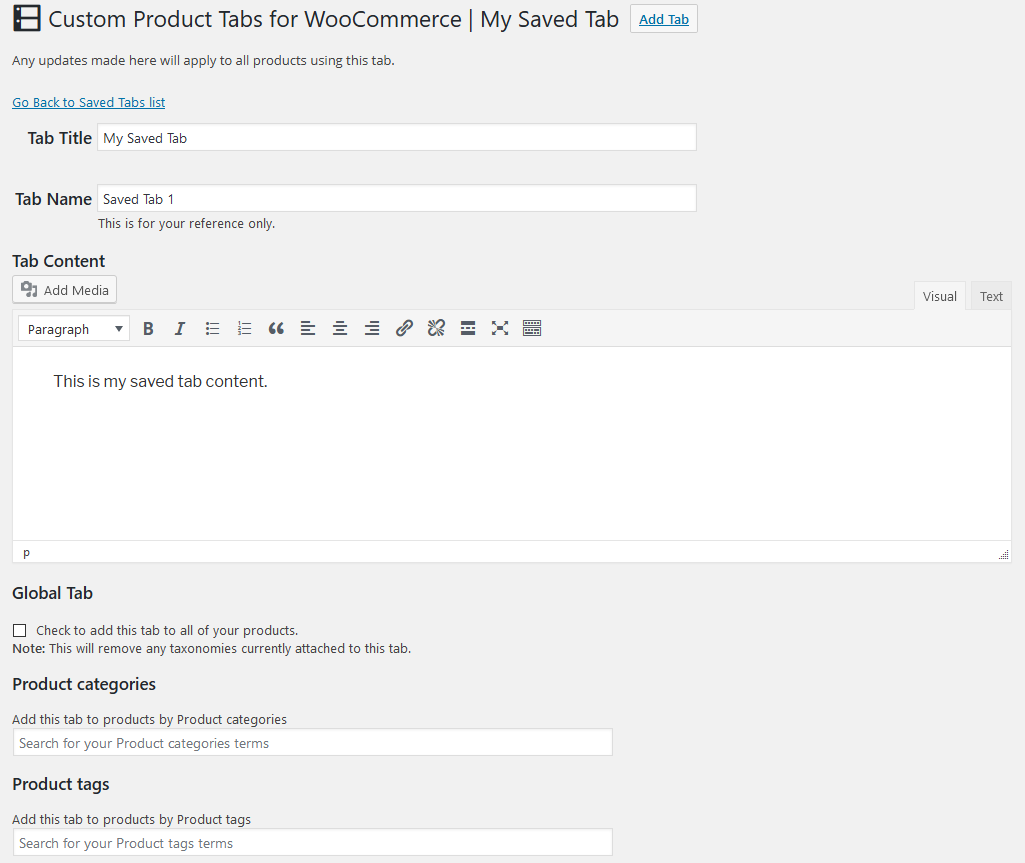Align text left
1025x863 pixels.
coord(308,328)
